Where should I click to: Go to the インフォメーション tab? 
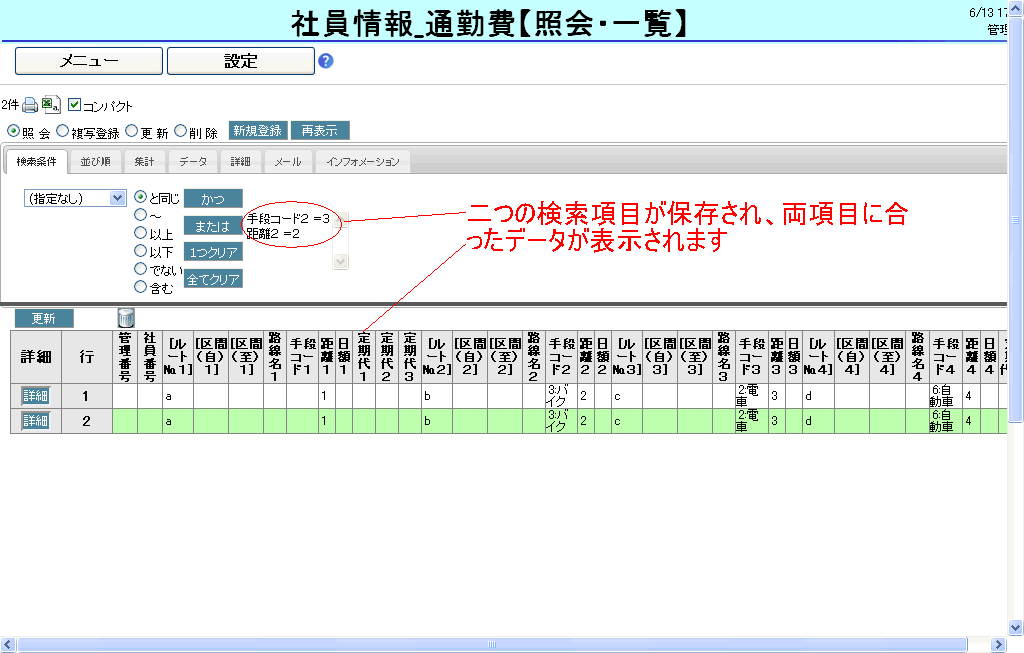[362, 162]
